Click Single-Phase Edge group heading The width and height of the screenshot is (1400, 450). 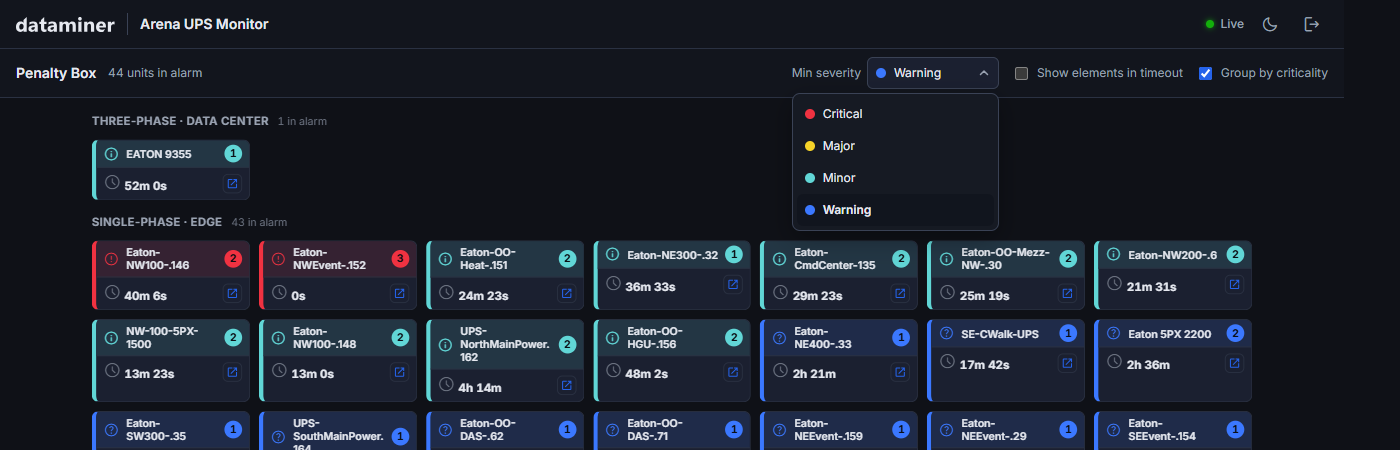(x=157, y=222)
